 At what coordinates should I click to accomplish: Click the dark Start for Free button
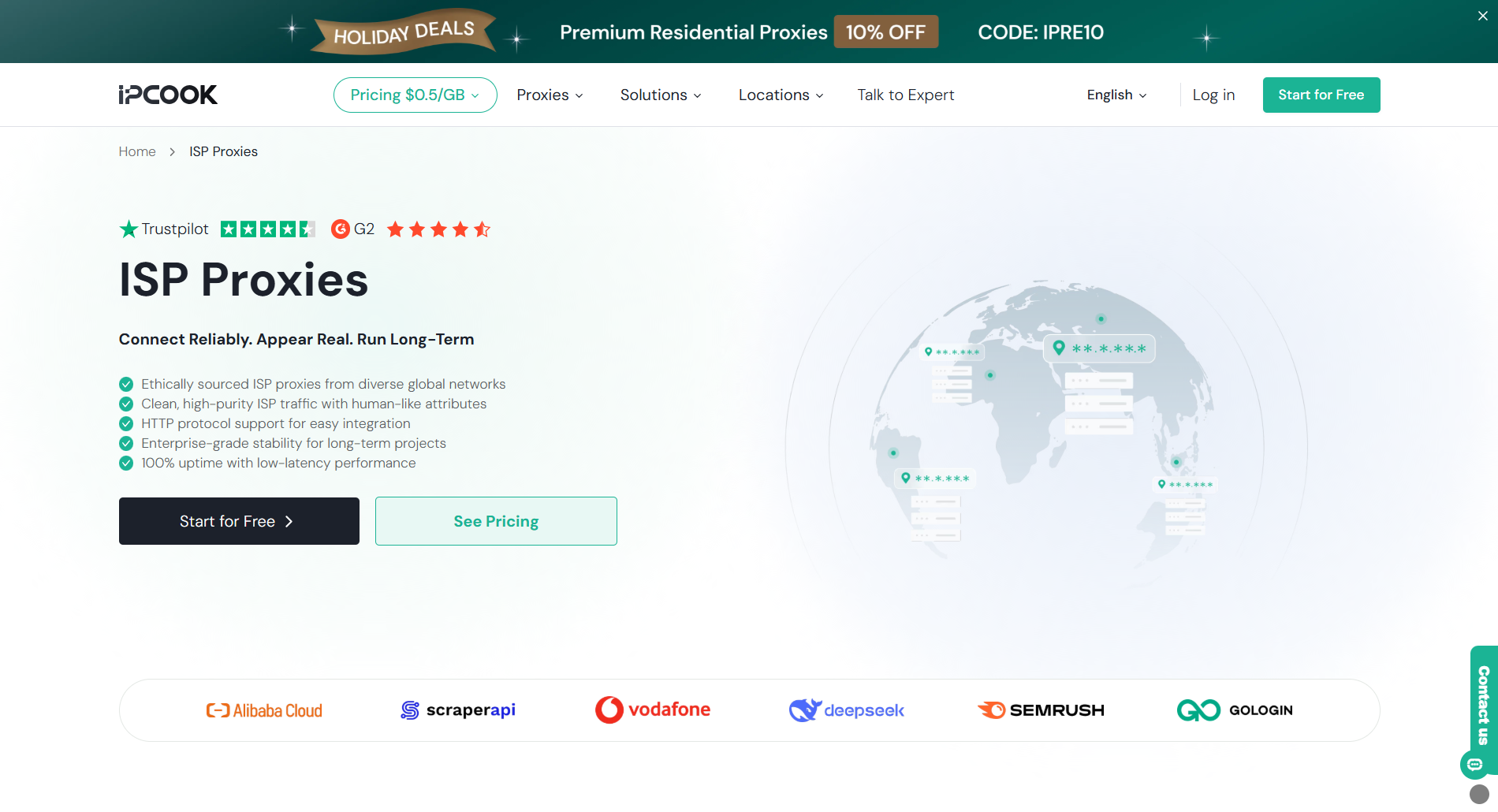(239, 521)
